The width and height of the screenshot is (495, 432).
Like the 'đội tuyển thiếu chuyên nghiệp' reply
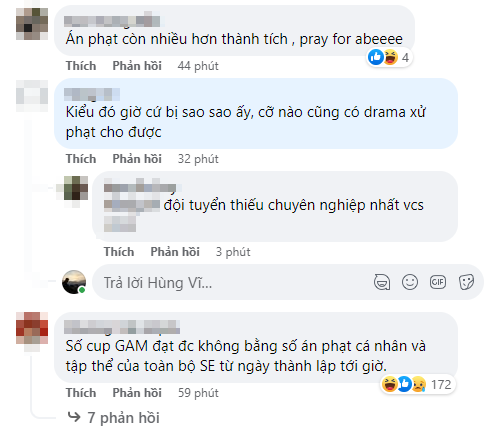pos(119,252)
